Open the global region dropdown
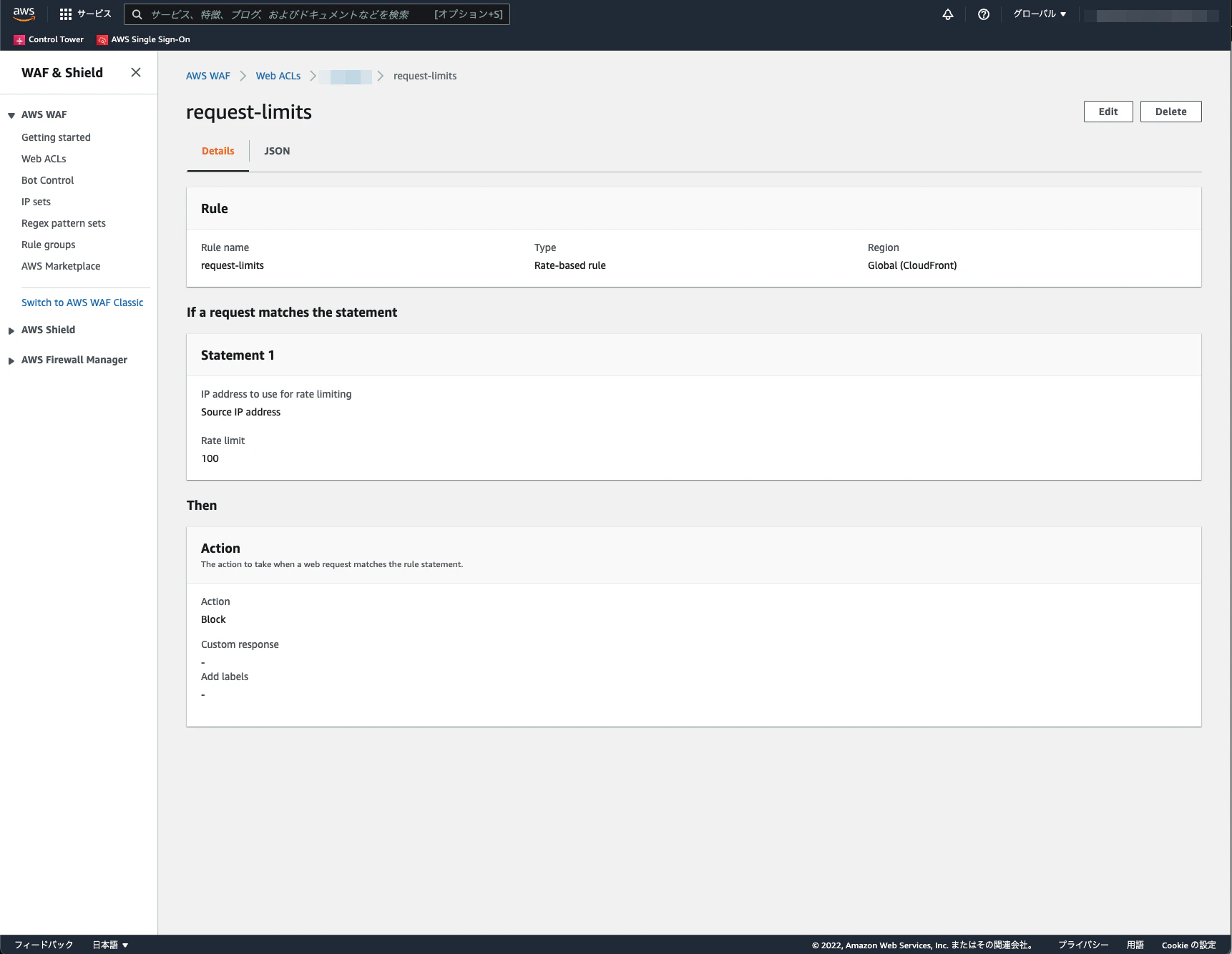Screen dimensions: 1232x954 coord(1040,14)
